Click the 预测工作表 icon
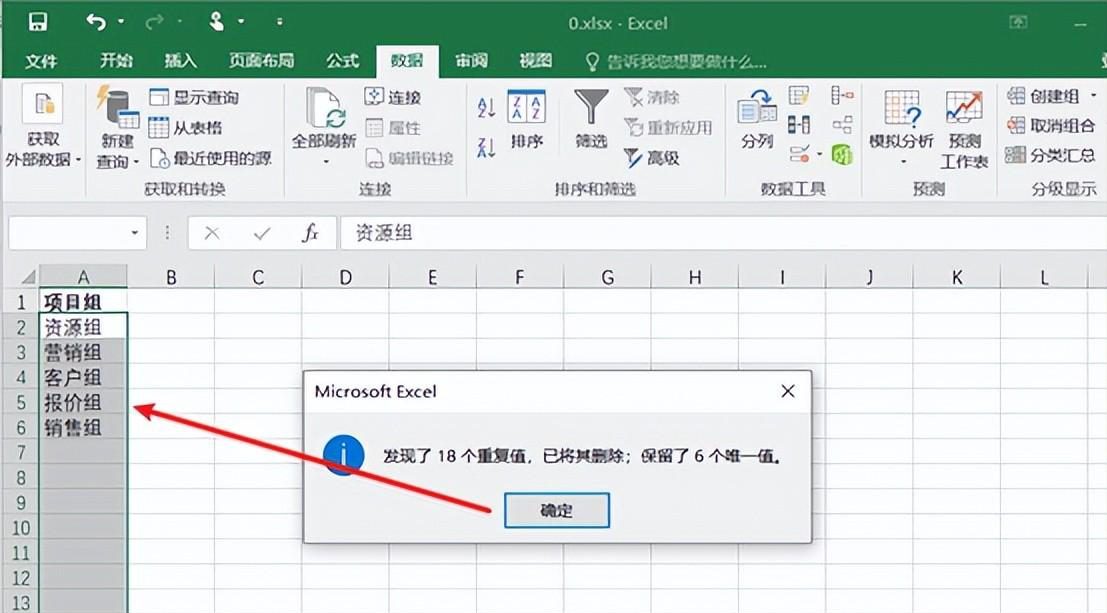This screenshot has width=1107, height=613. tap(964, 129)
